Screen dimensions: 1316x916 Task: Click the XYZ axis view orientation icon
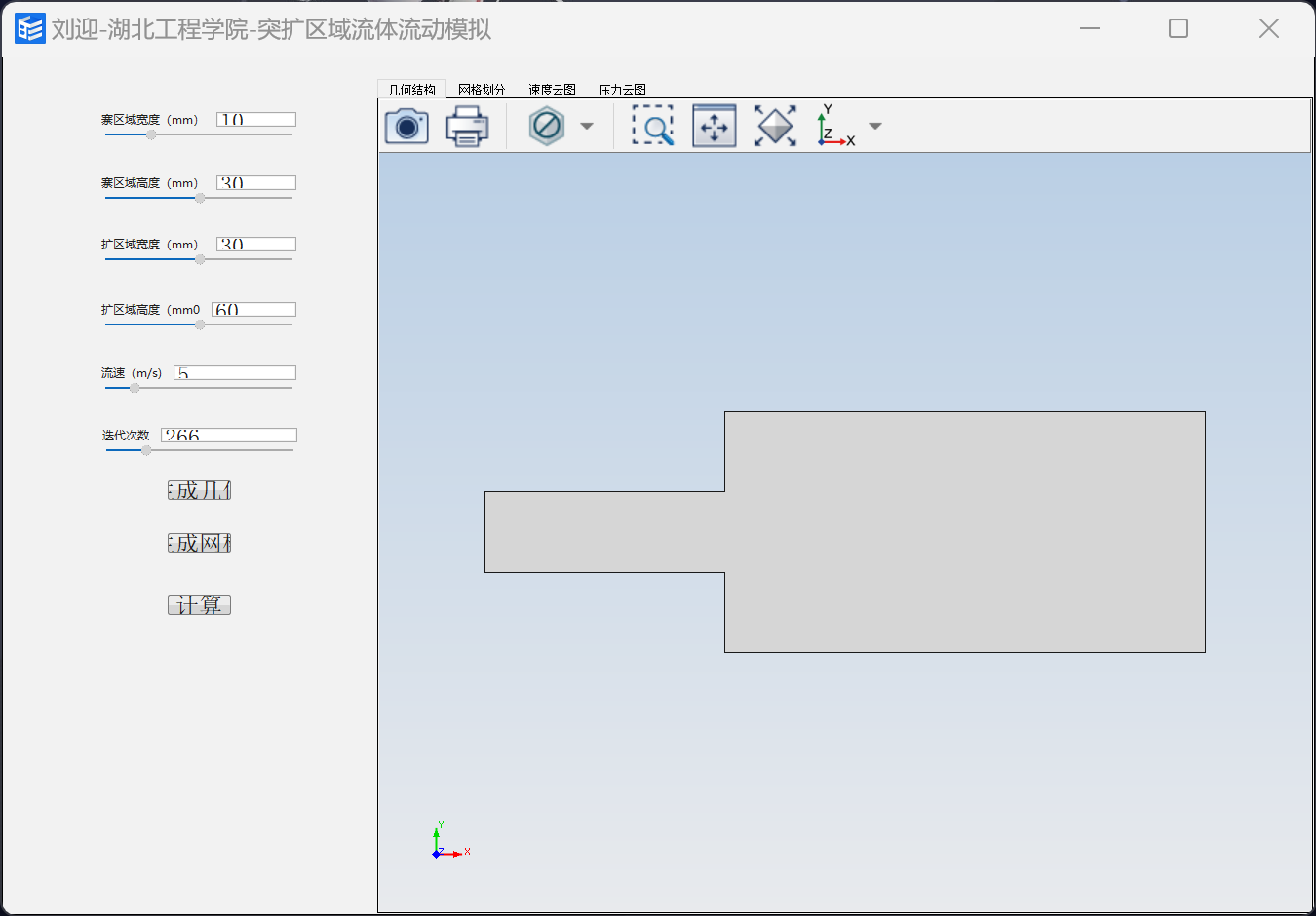pos(836,126)
